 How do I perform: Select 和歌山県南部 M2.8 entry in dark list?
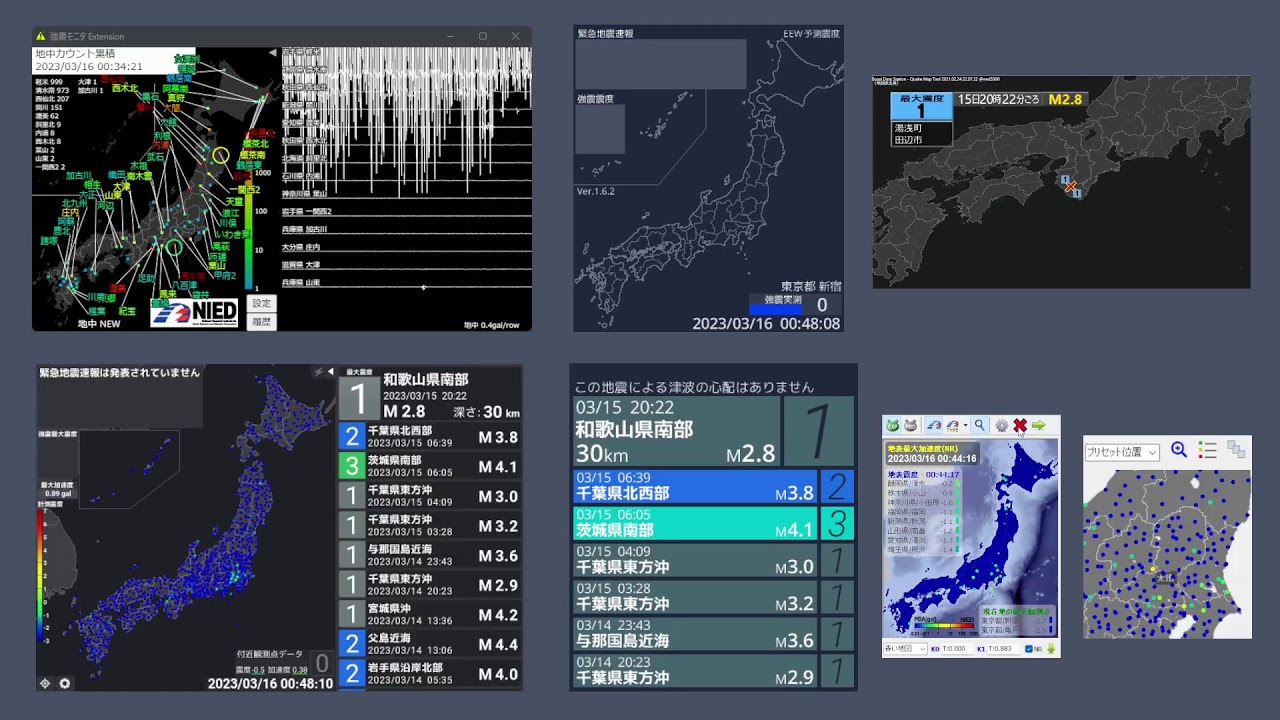click(430, 395)
